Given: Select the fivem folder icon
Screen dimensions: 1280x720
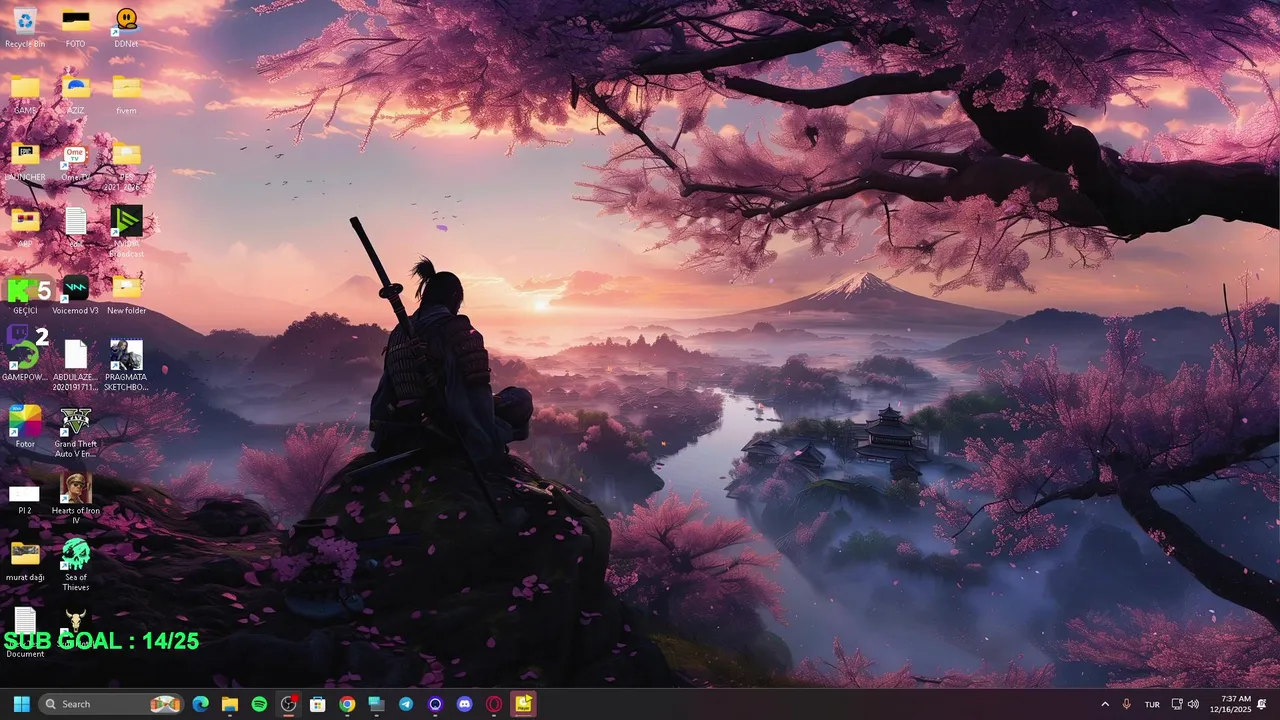Looking at the screenshot, I should point(126,94).
